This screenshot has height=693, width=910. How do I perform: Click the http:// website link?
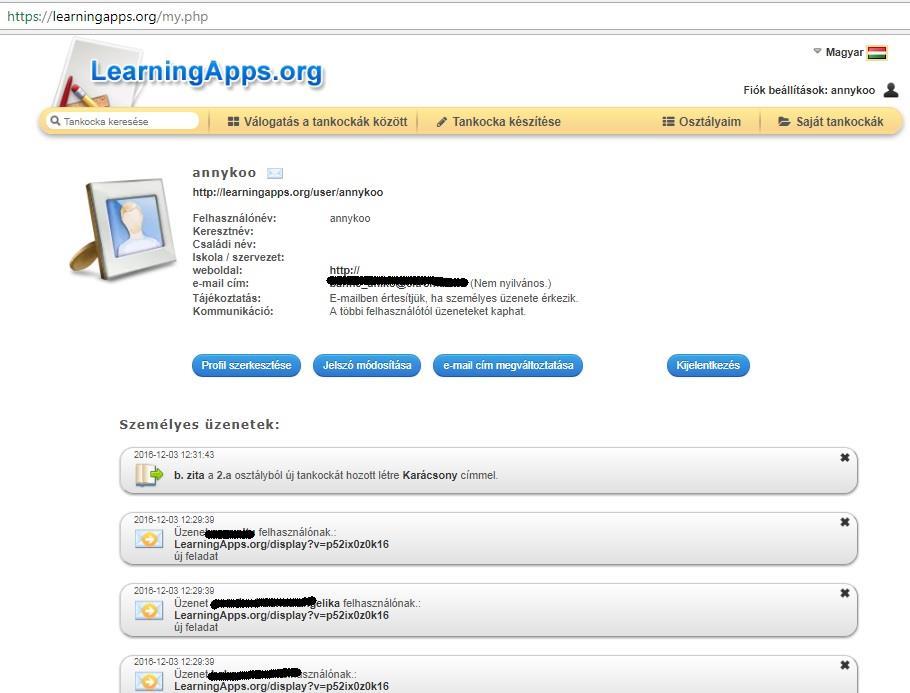344,270
